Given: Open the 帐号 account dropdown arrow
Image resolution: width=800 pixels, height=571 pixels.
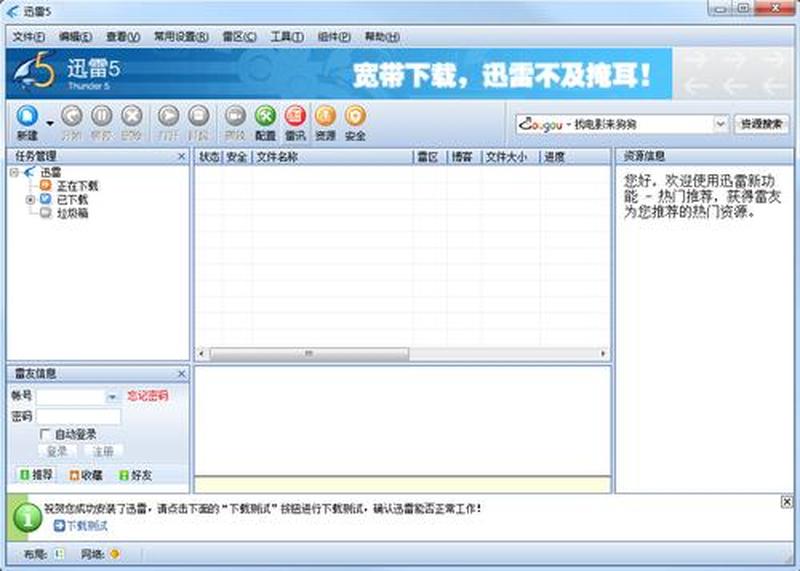Looking at the screenshot, I should (x=112, y=396).
